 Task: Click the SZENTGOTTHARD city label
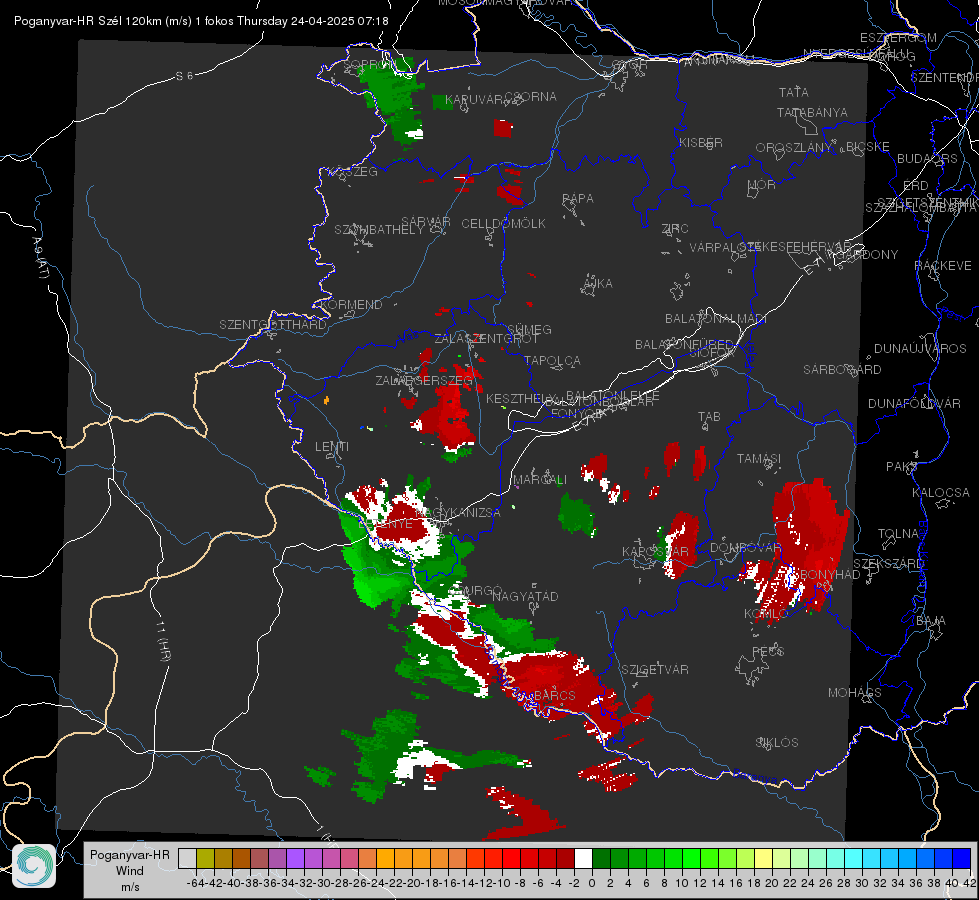pos(273,325)
